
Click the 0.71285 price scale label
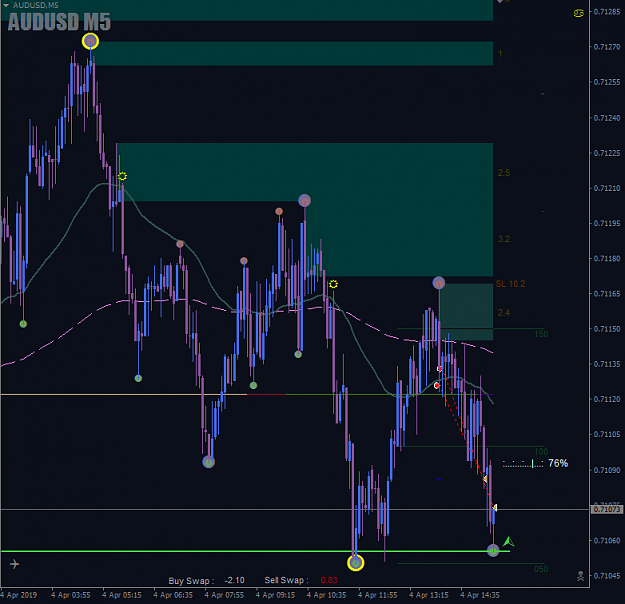(607, 12)
